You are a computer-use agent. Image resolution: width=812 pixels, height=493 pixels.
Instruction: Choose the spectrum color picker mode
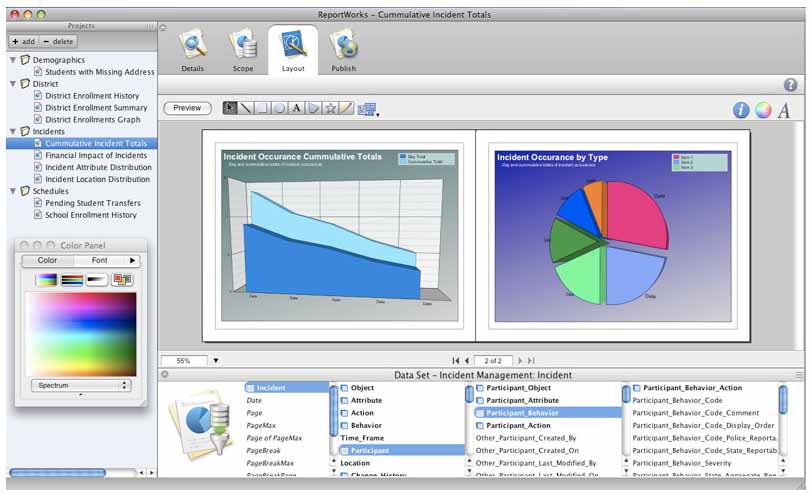[x=47, y=280]
